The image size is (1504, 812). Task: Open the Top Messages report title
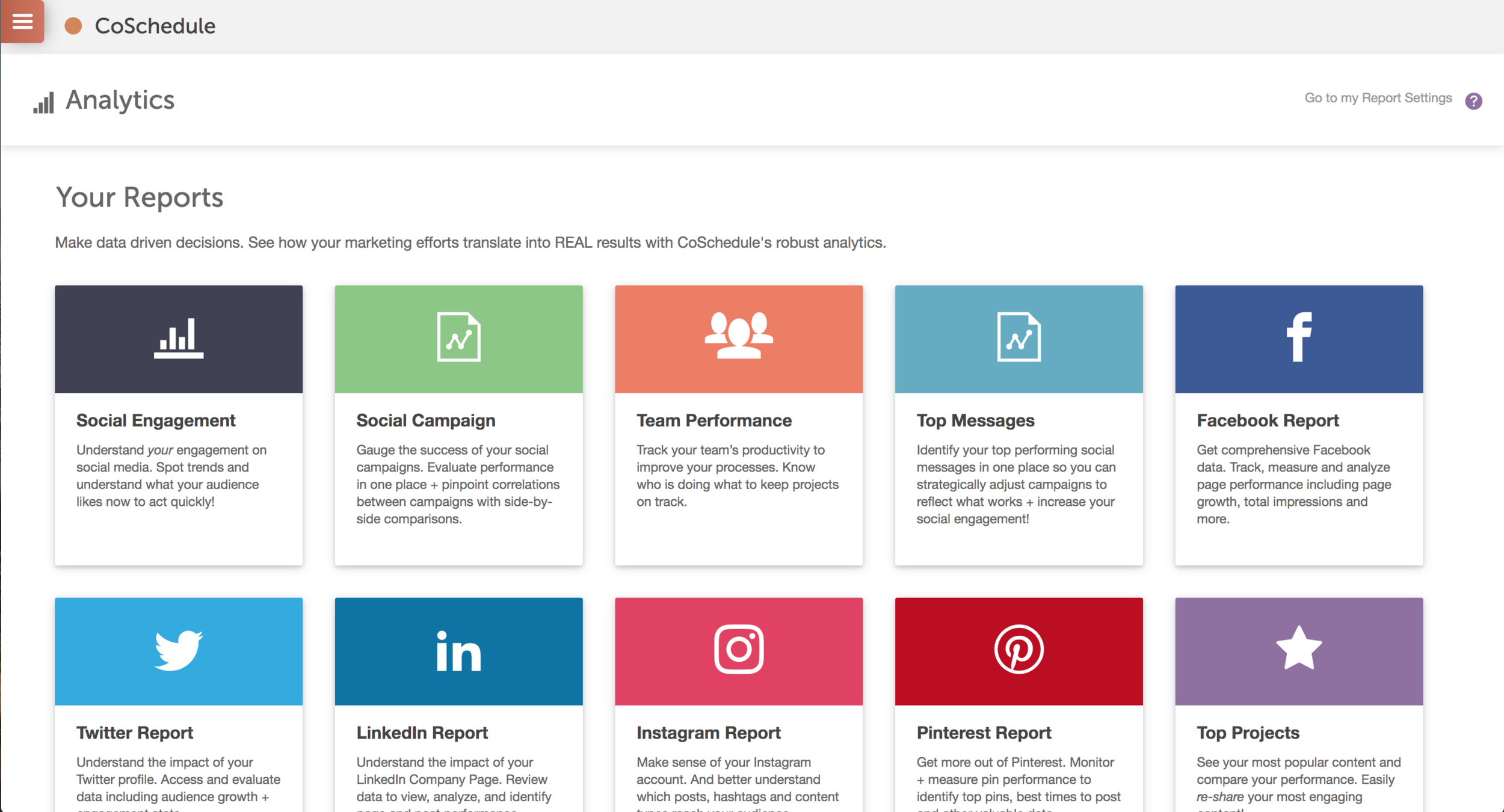tap(975, 420)
